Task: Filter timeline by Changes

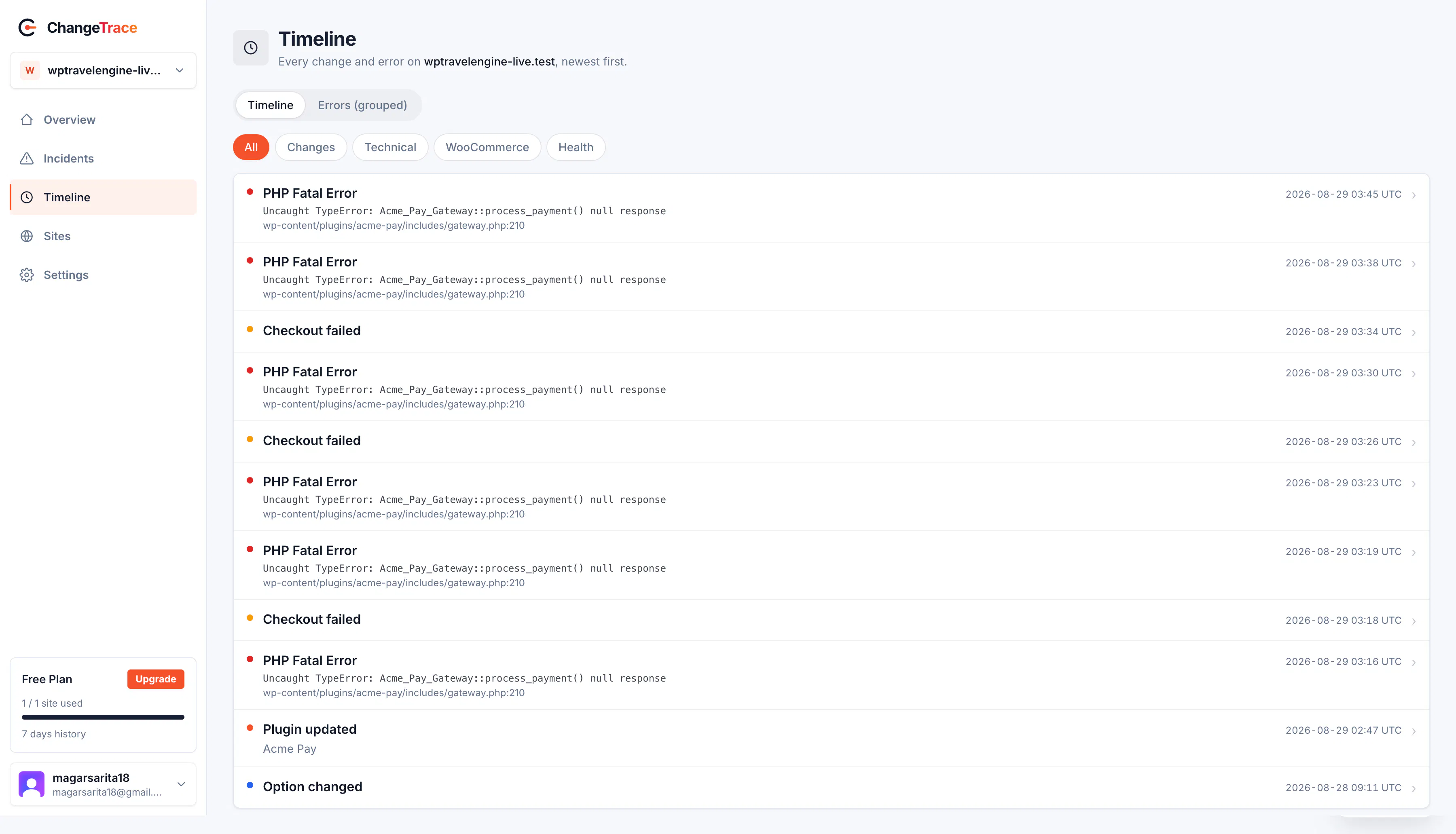Action: 311,147
